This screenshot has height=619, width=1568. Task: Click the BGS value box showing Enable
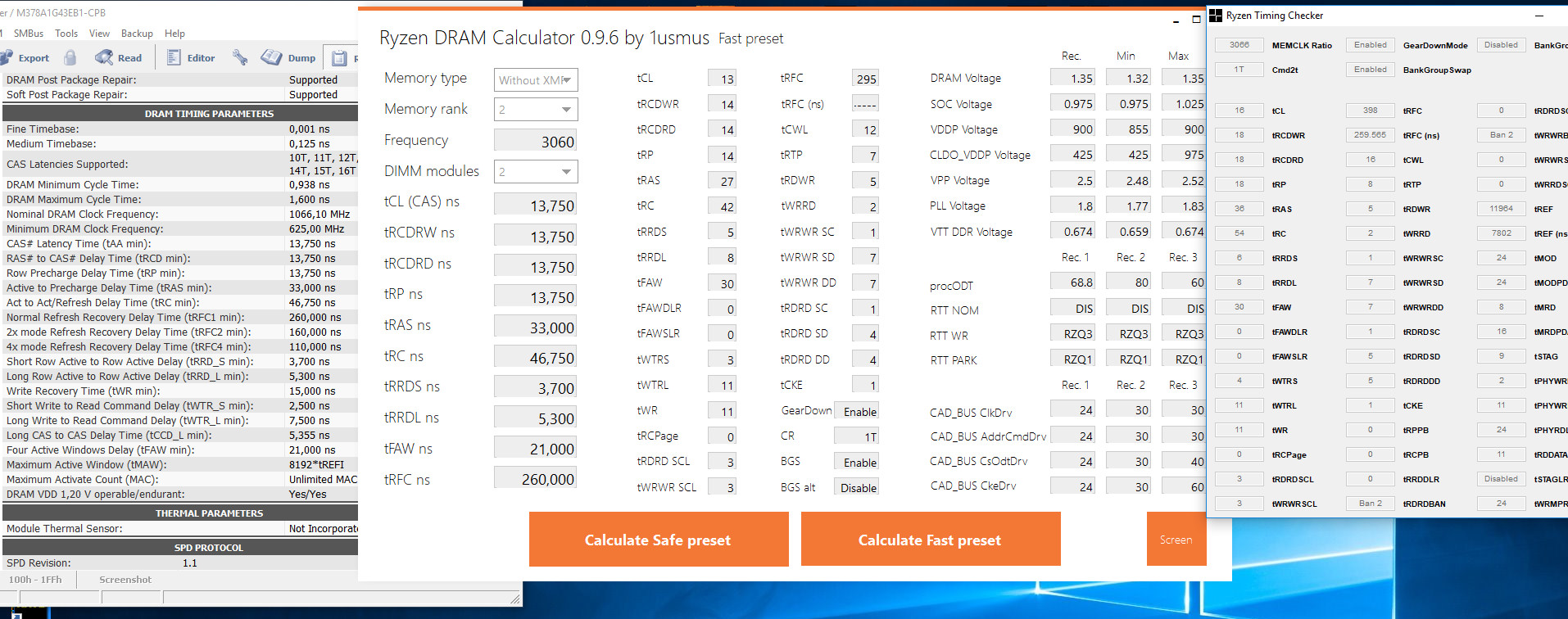tap(857, 462)
